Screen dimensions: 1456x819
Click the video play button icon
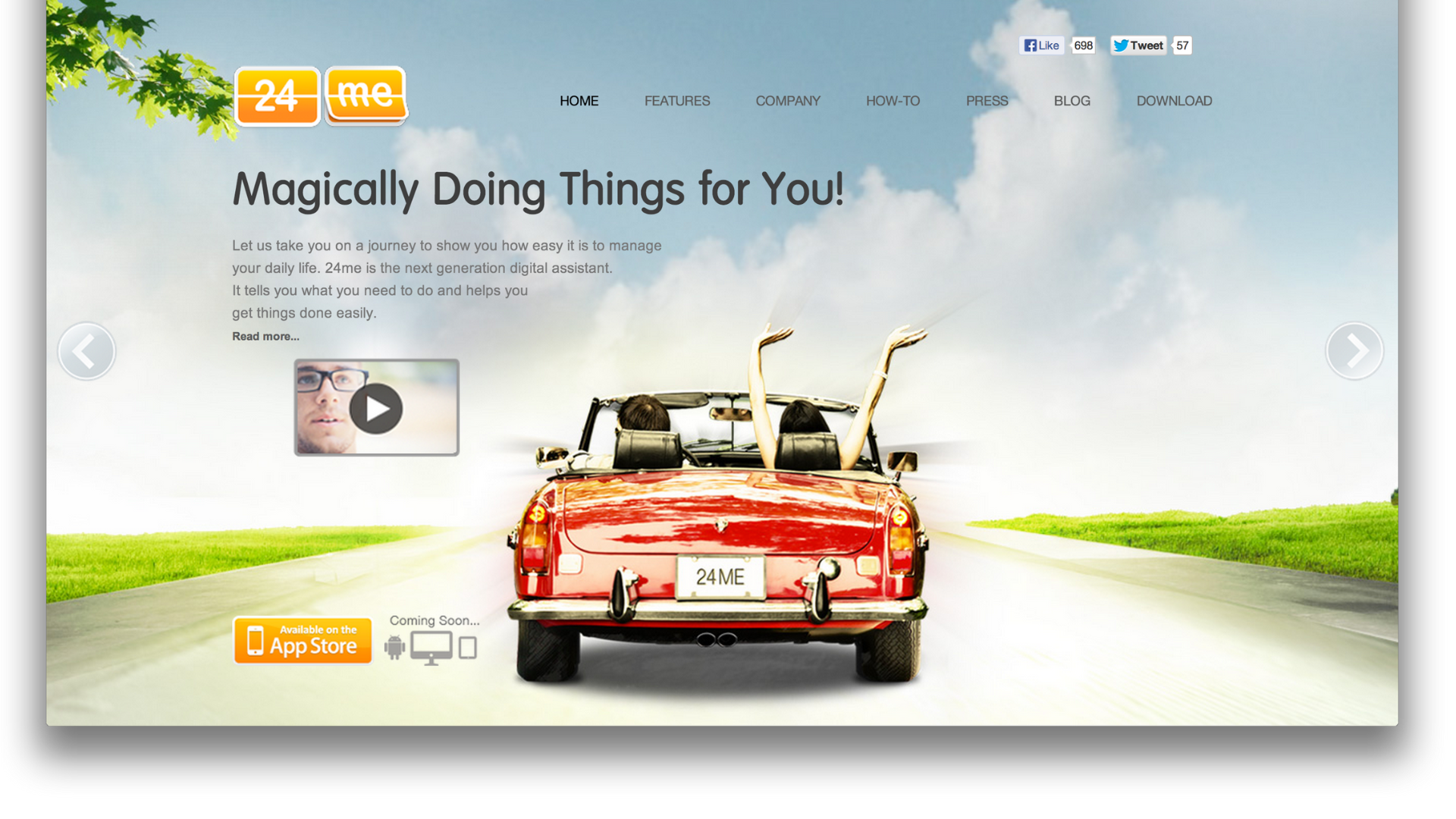[x=376, y=406]
